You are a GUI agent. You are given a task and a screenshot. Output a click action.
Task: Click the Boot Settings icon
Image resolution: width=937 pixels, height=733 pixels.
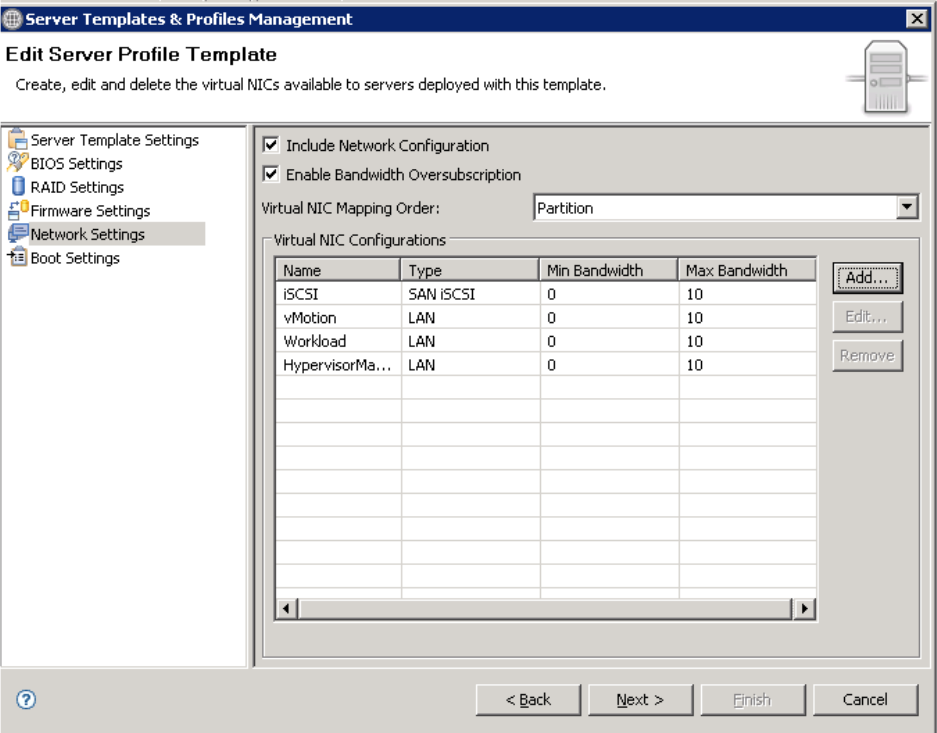pyautogui.click(x=19, y=258)
